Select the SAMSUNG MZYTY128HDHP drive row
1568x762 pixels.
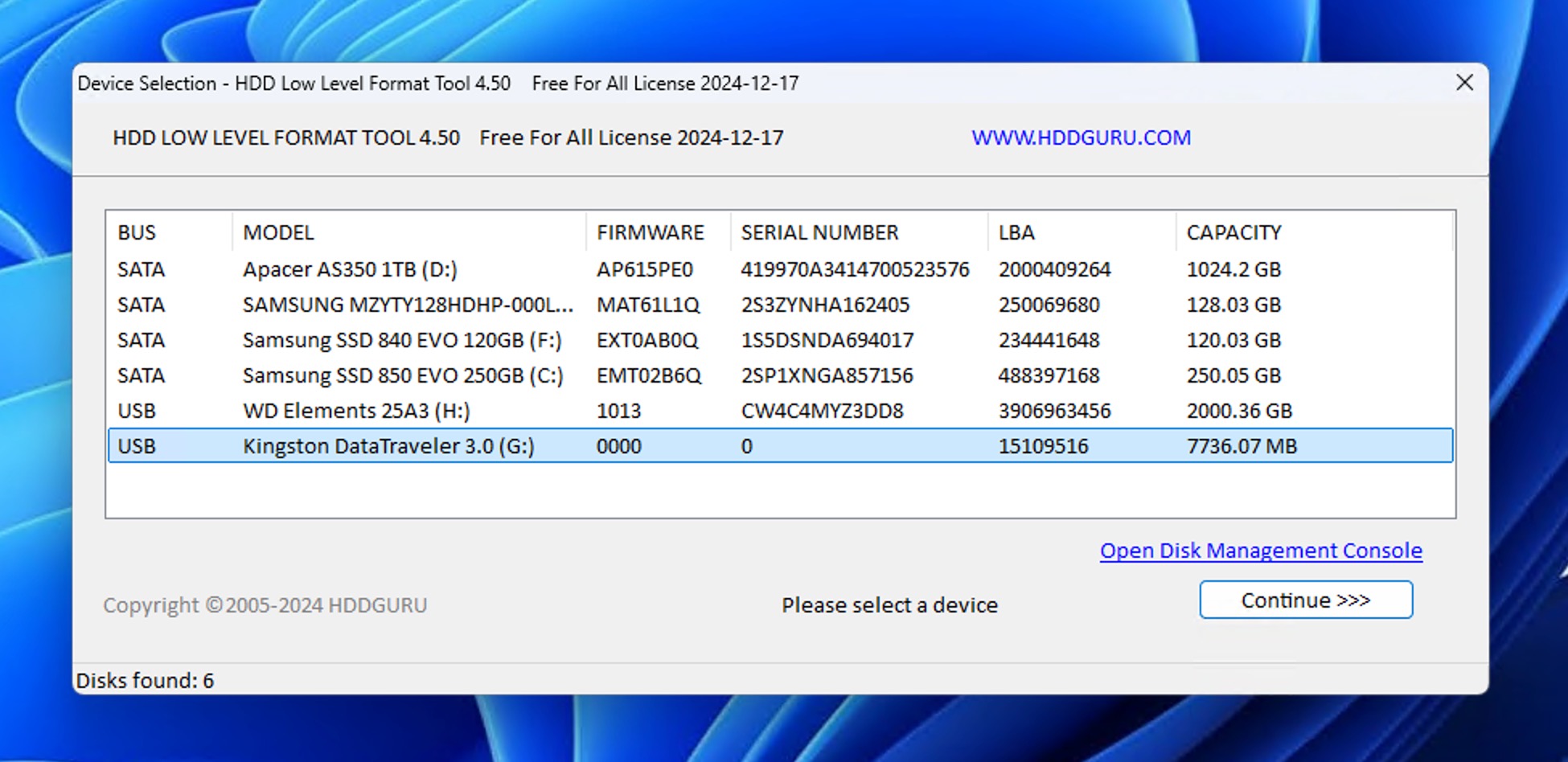pos(407,305)
